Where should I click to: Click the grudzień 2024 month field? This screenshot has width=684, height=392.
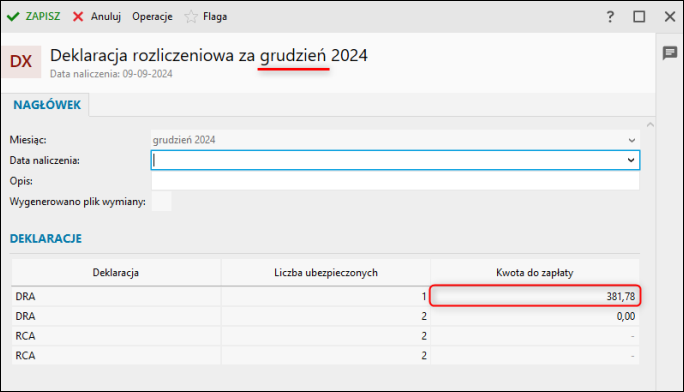395,140
